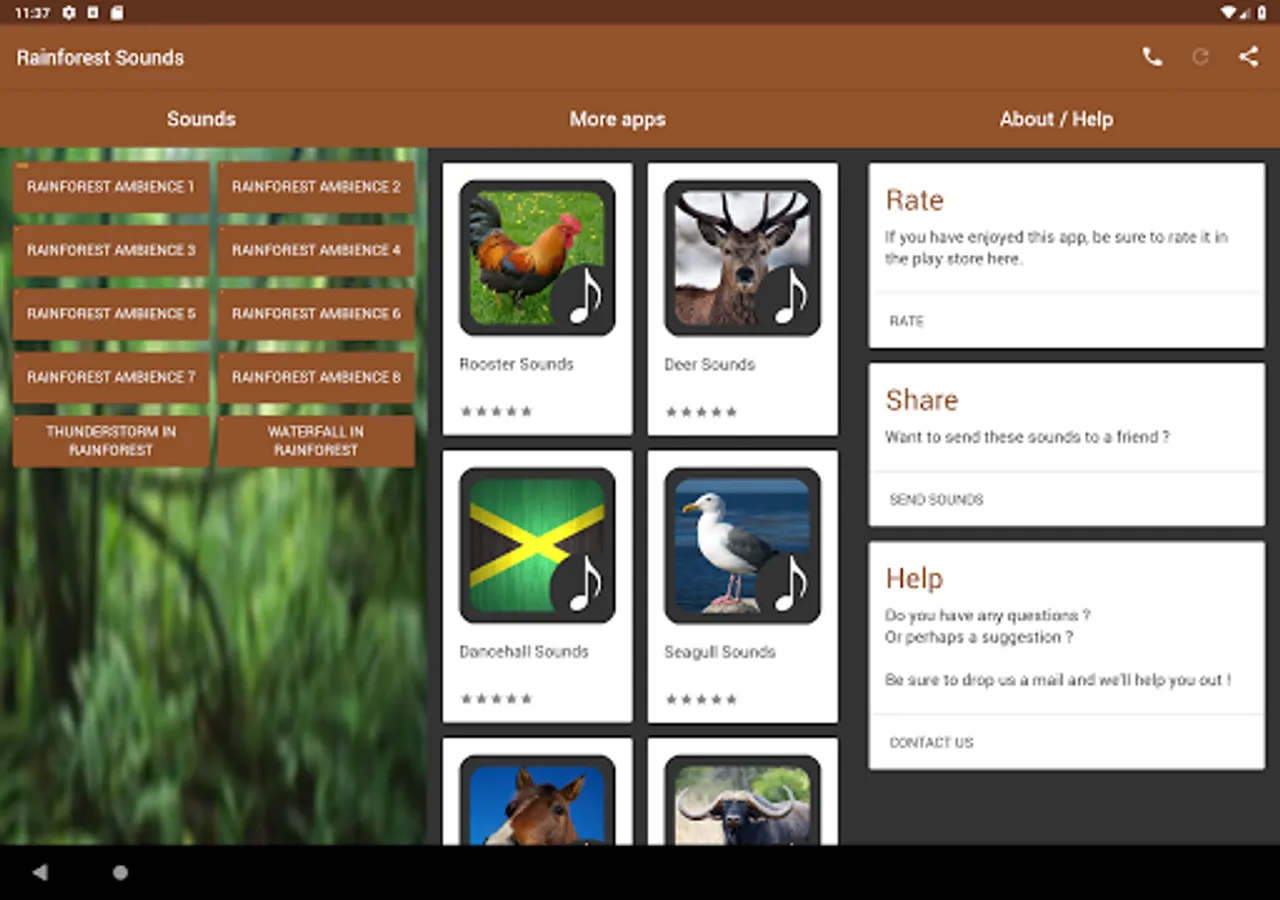Click the refresh icon in header
1280x900 pixels.
coord(1200,57)
